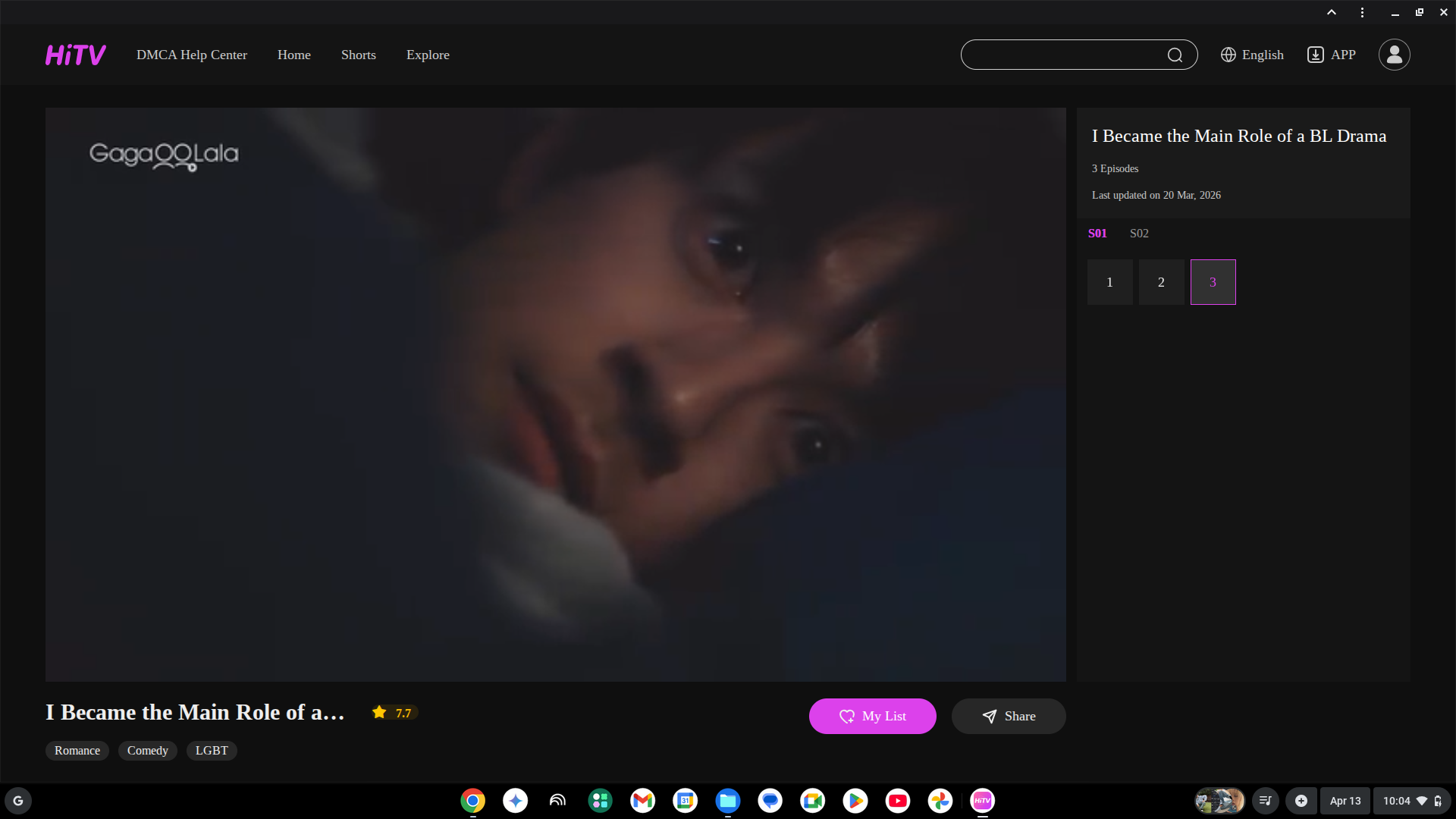Select episode 2
The width and height of the screenshot is (1456, 819).
(1161, 282)
